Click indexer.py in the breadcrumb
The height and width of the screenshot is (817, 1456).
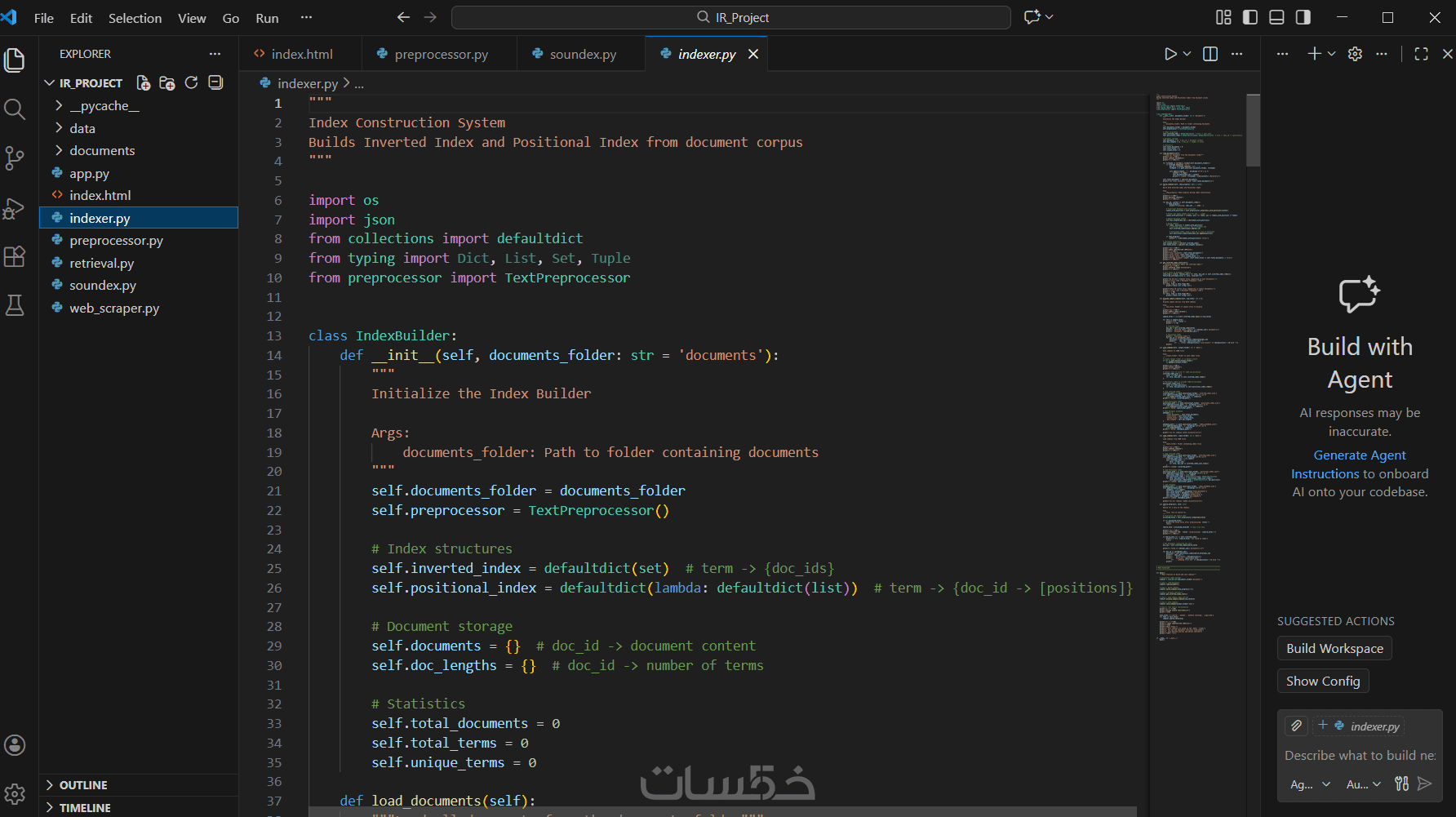pyautogui.click(x=307, y=83)
